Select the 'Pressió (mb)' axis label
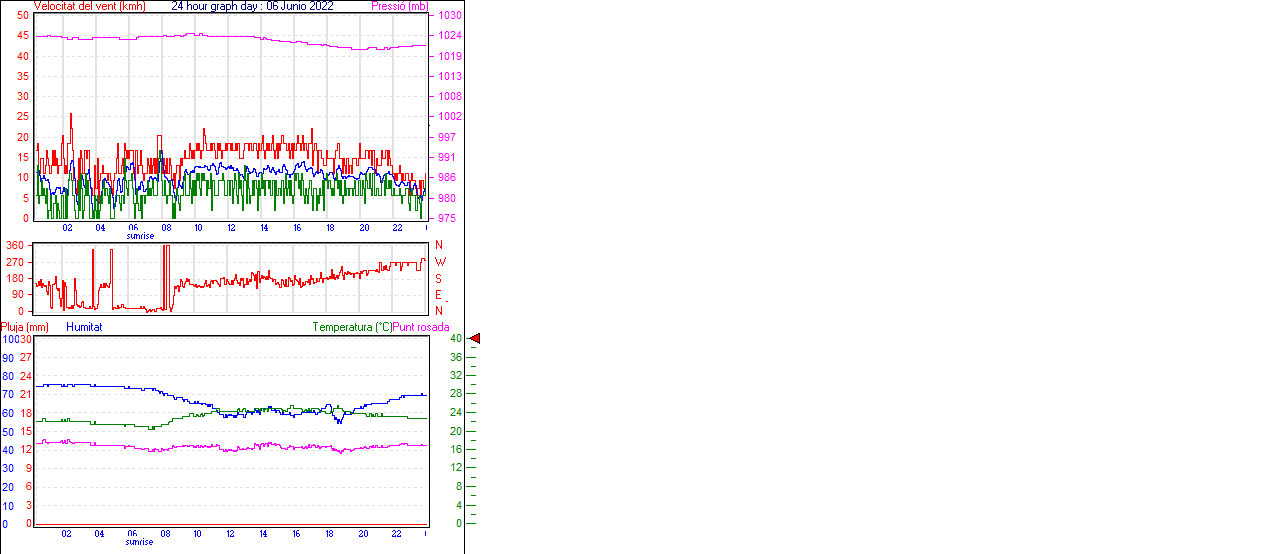Screen dimensions: 1280x554 (x=398, y=6)
